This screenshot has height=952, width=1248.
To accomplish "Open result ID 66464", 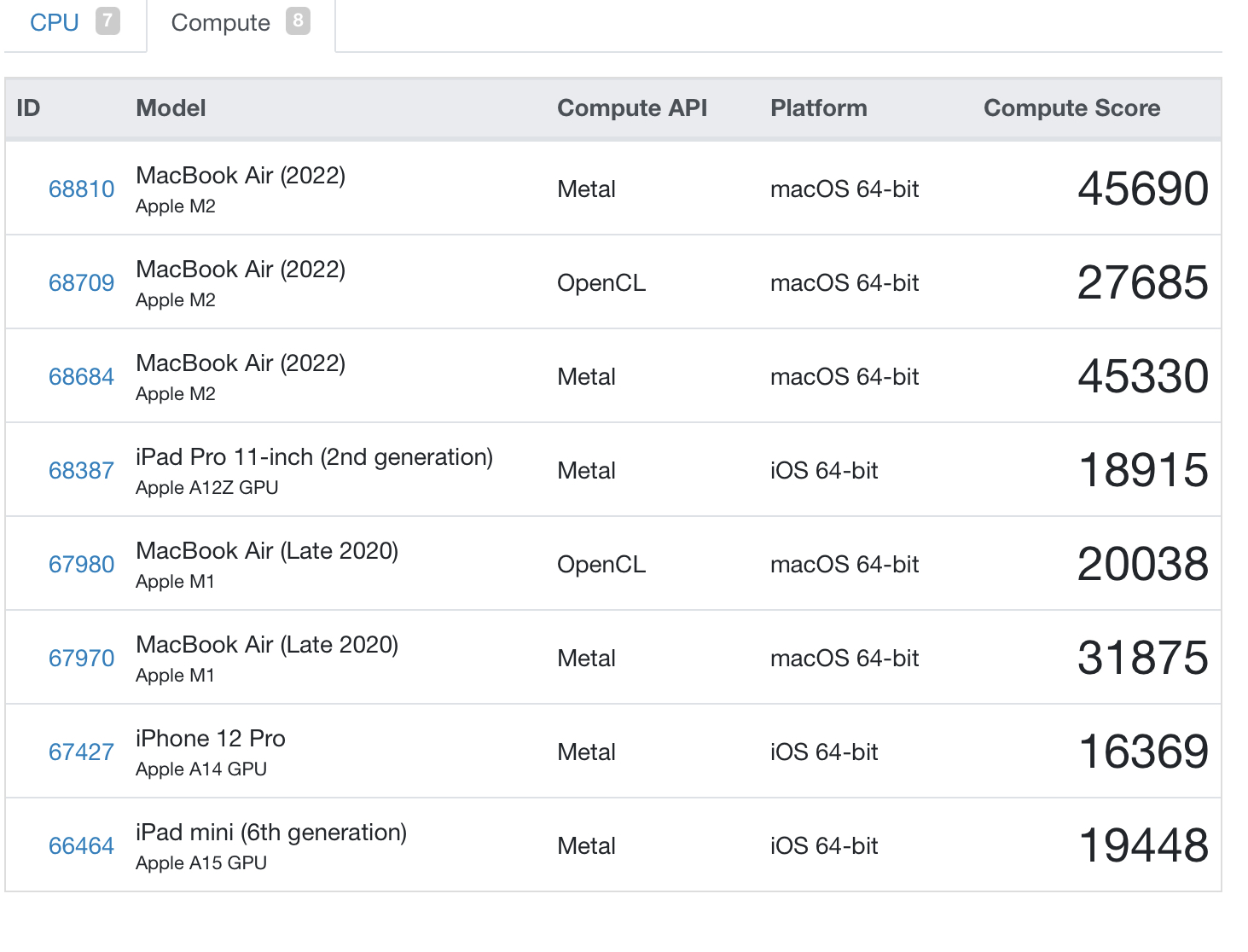I will click(x=81, y=845).
